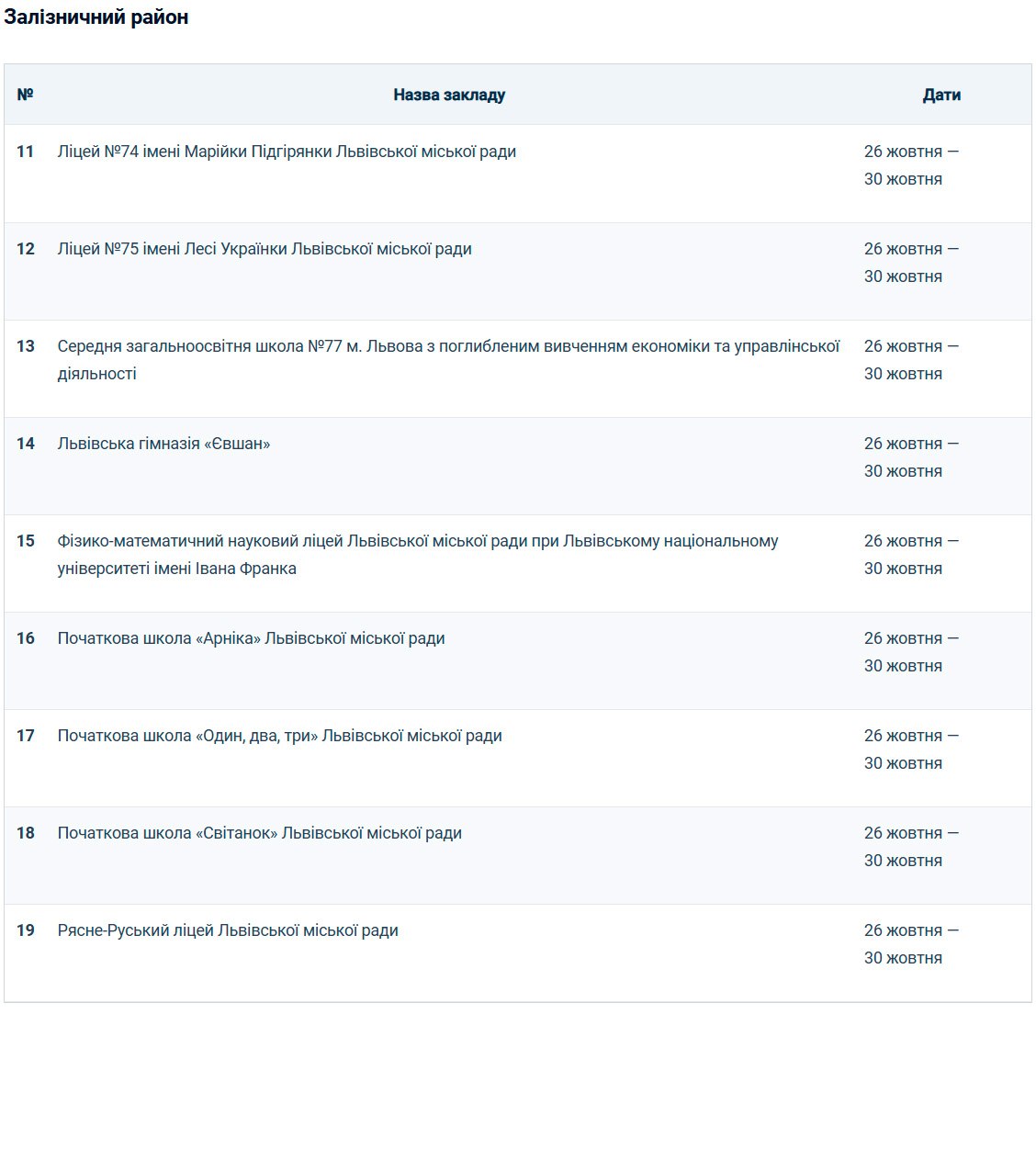This screenshot has height=1172, width=1036.
Task: Click the "№" column header
Action: [25, 95]
